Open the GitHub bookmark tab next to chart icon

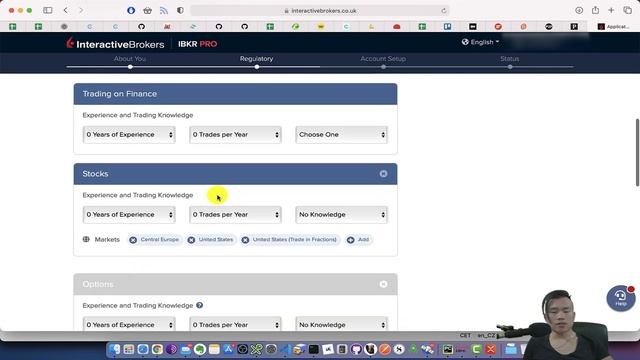(141, 27)
